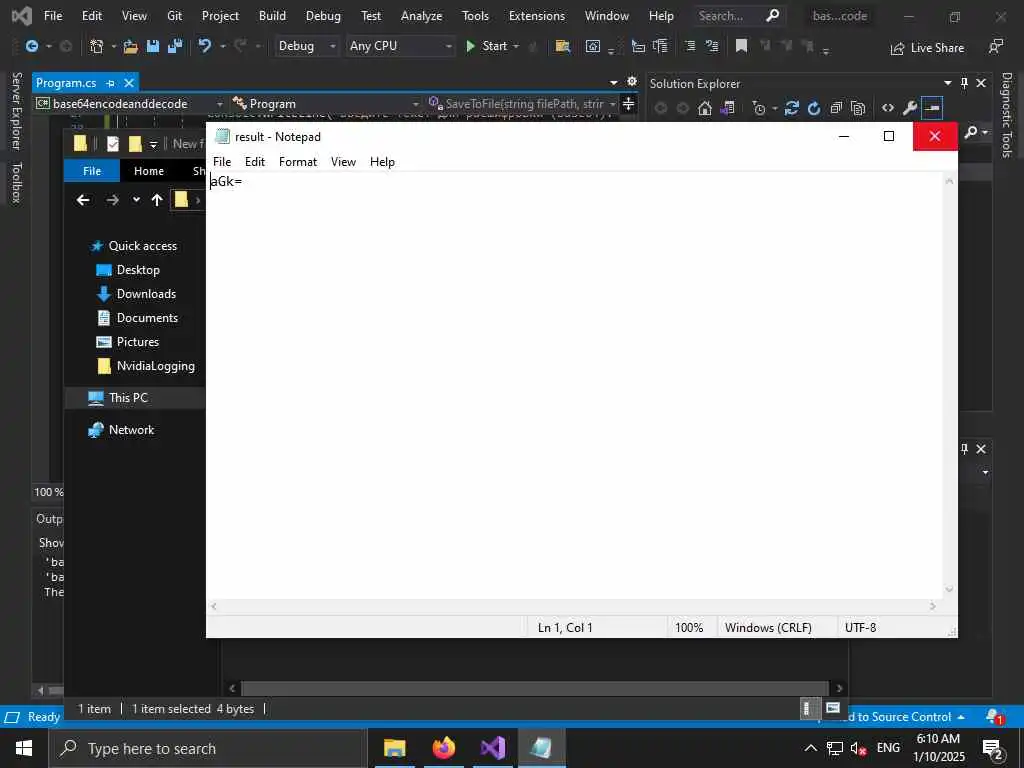This screenshot has height=768, width=1024.
Task: Click the Save All icon
Action: [x=175, y=46]
